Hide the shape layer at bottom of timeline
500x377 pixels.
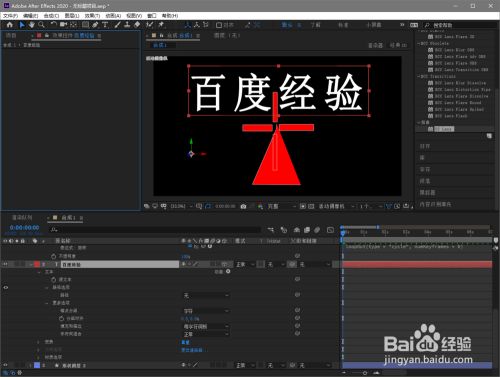pyautogui.click(x=5, y=365)
